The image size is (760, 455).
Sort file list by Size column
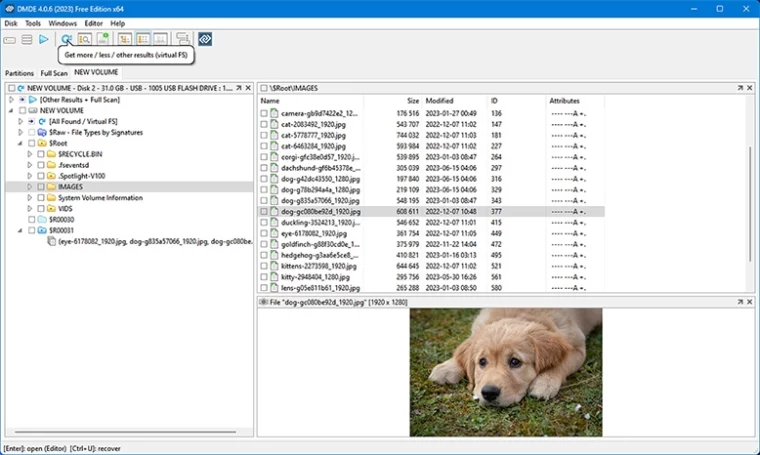coord(412,101)
